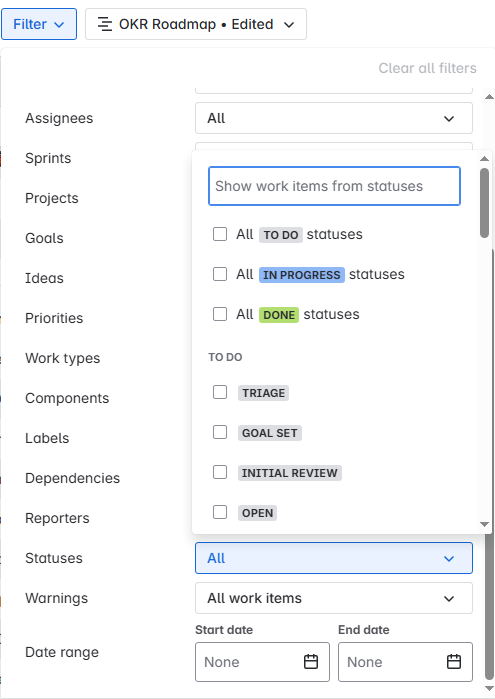The width and height of the screenshot is (495, 699).
Task: Click the Work types filter label
Action: pos(62,358)
